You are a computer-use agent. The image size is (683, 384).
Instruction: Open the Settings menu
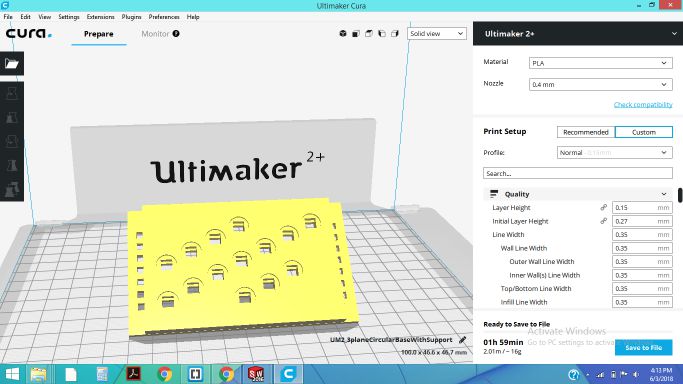pyautogui.click(x=69, y=17)
